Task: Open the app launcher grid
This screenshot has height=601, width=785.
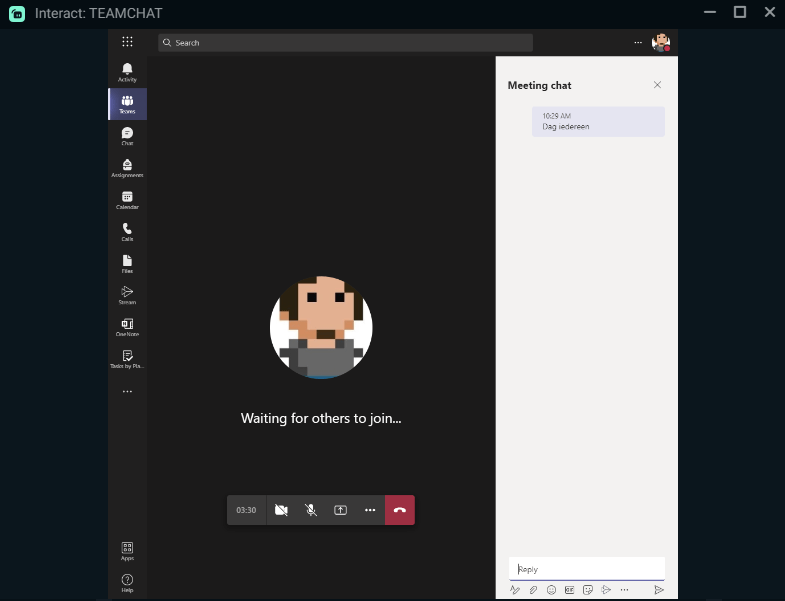Action: click(127, 42)
